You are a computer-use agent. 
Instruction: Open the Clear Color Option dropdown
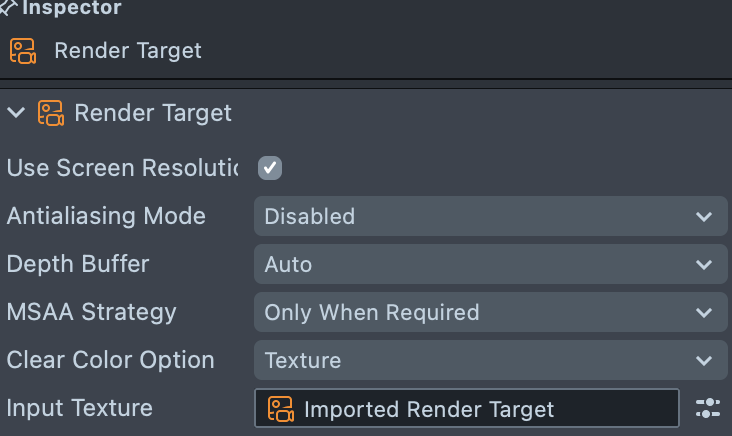(490, 360)
